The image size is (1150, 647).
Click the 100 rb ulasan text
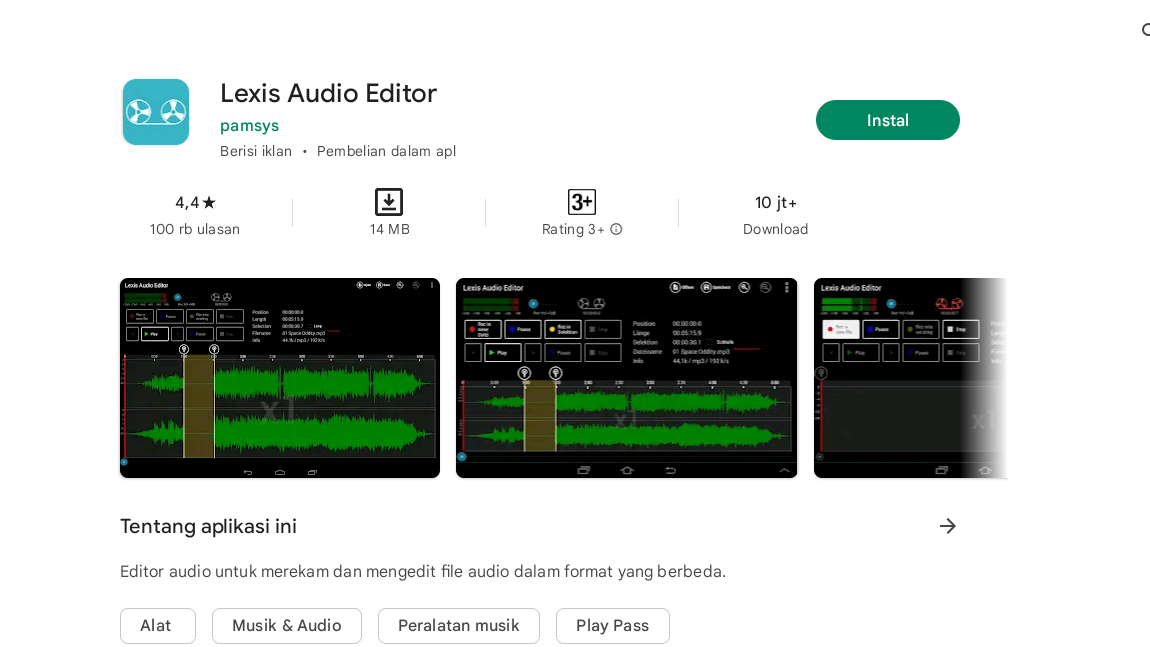click(195, 230)
